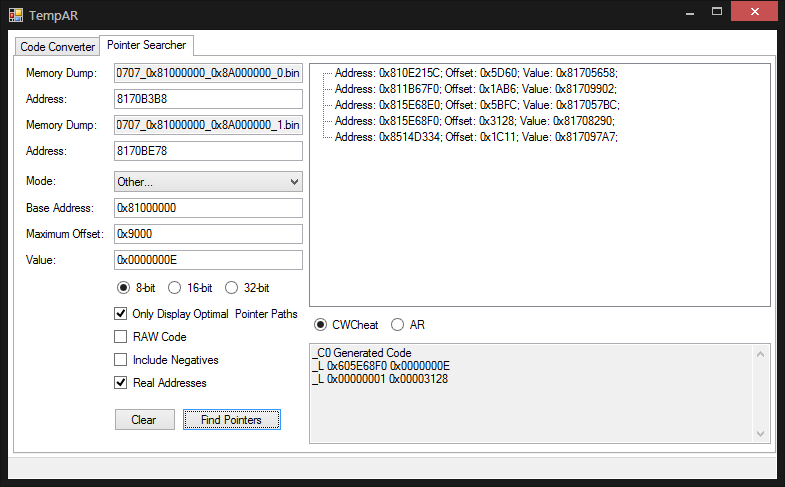This screenshot has width=785, height=487.
Task: Select the 8-bit radio button
Action: tap(123, 288)
